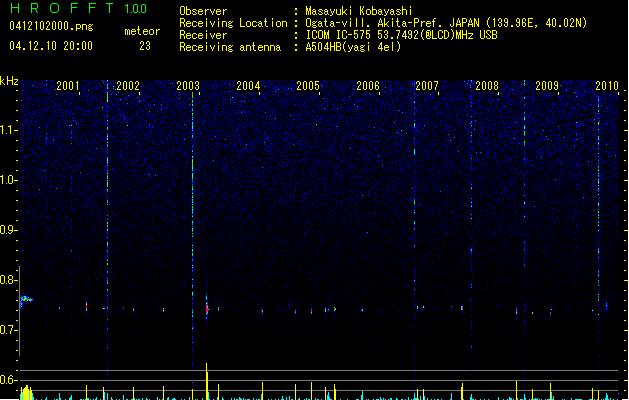Click the 'Receiving antenna' label
Screen dimensions: 629x400
click(230, 47)
